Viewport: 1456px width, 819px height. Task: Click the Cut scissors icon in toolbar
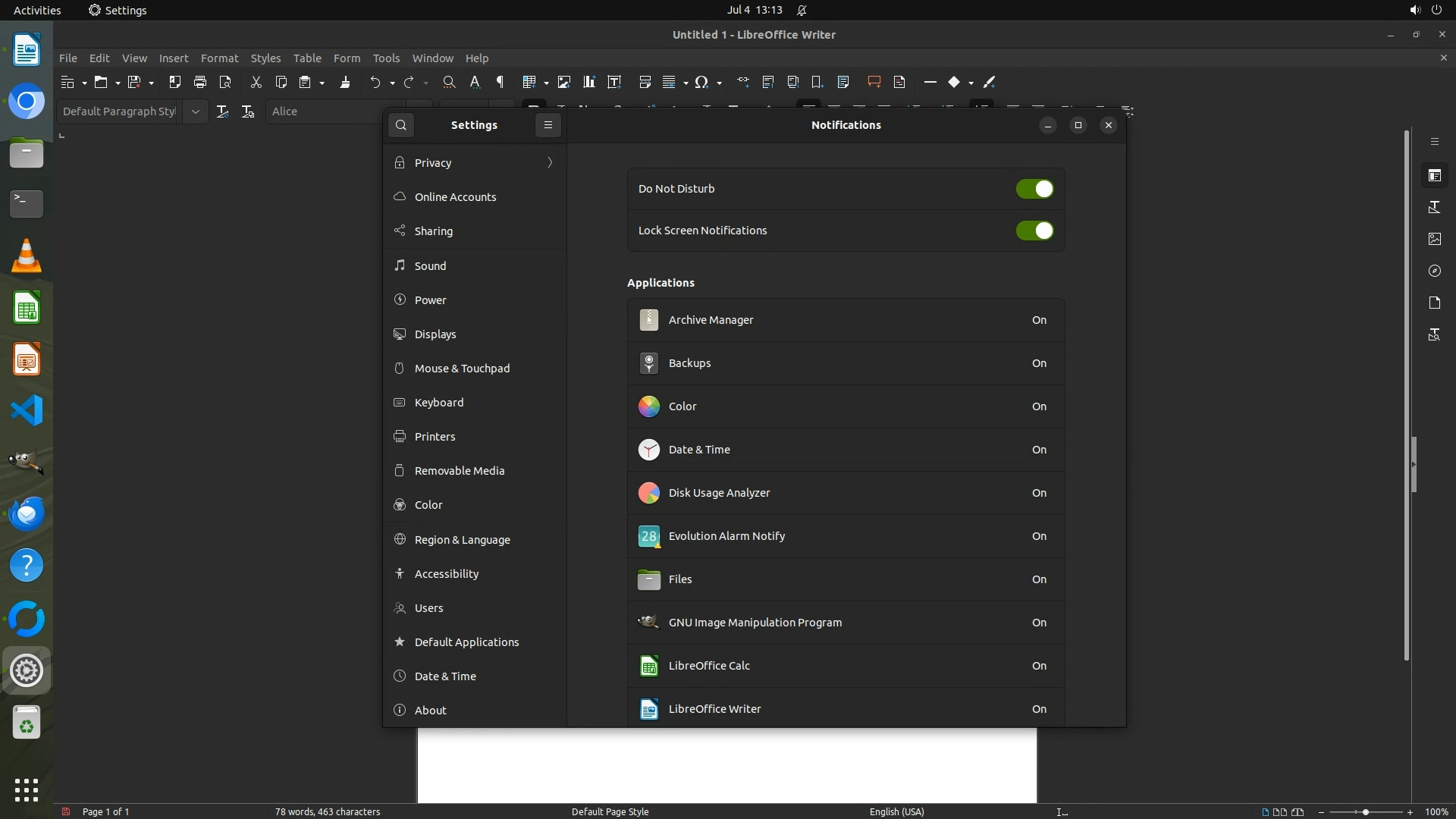click(256, 82)
